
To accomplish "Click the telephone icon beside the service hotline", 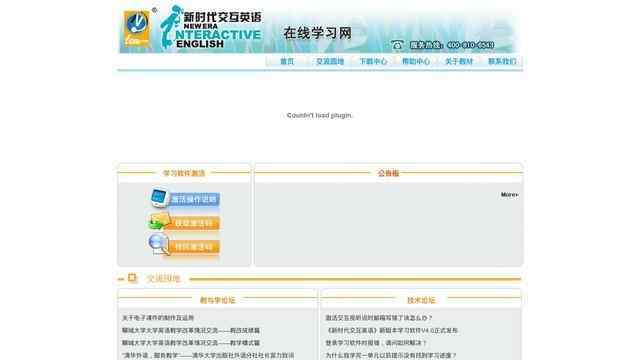I will tap(397, 45).
